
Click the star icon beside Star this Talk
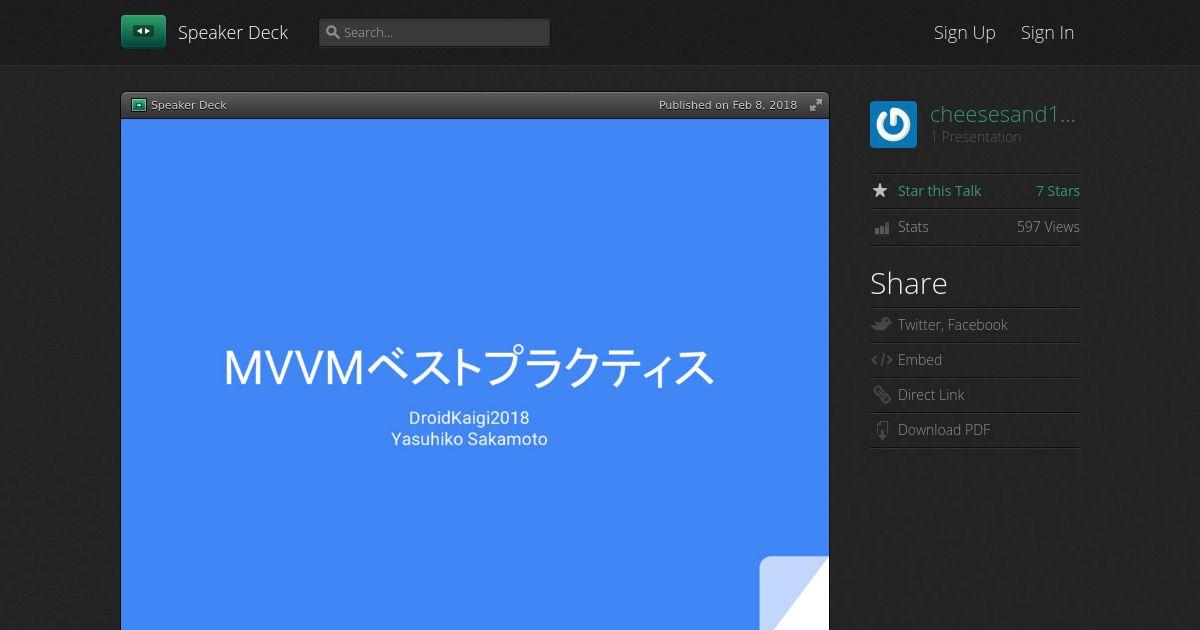tap(880, 191)
